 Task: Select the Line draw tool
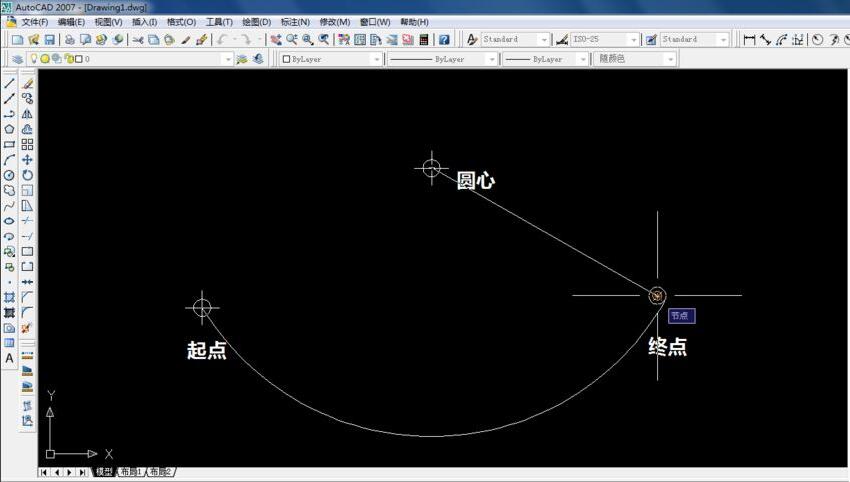[9, 83]
